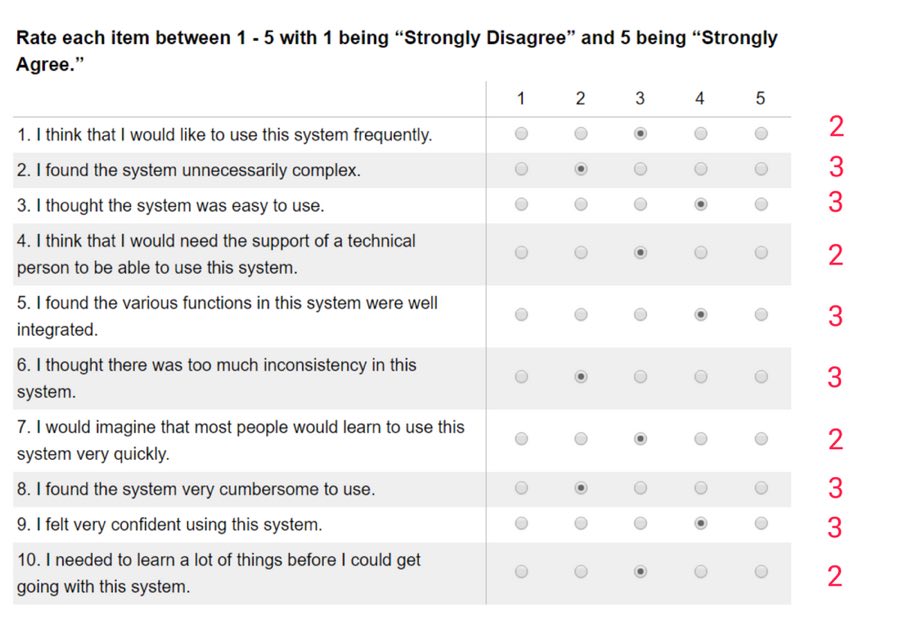Select rating 1 for "too much inconsistency" statement
The image size is (900, 630).
click(x=521, y=377)
